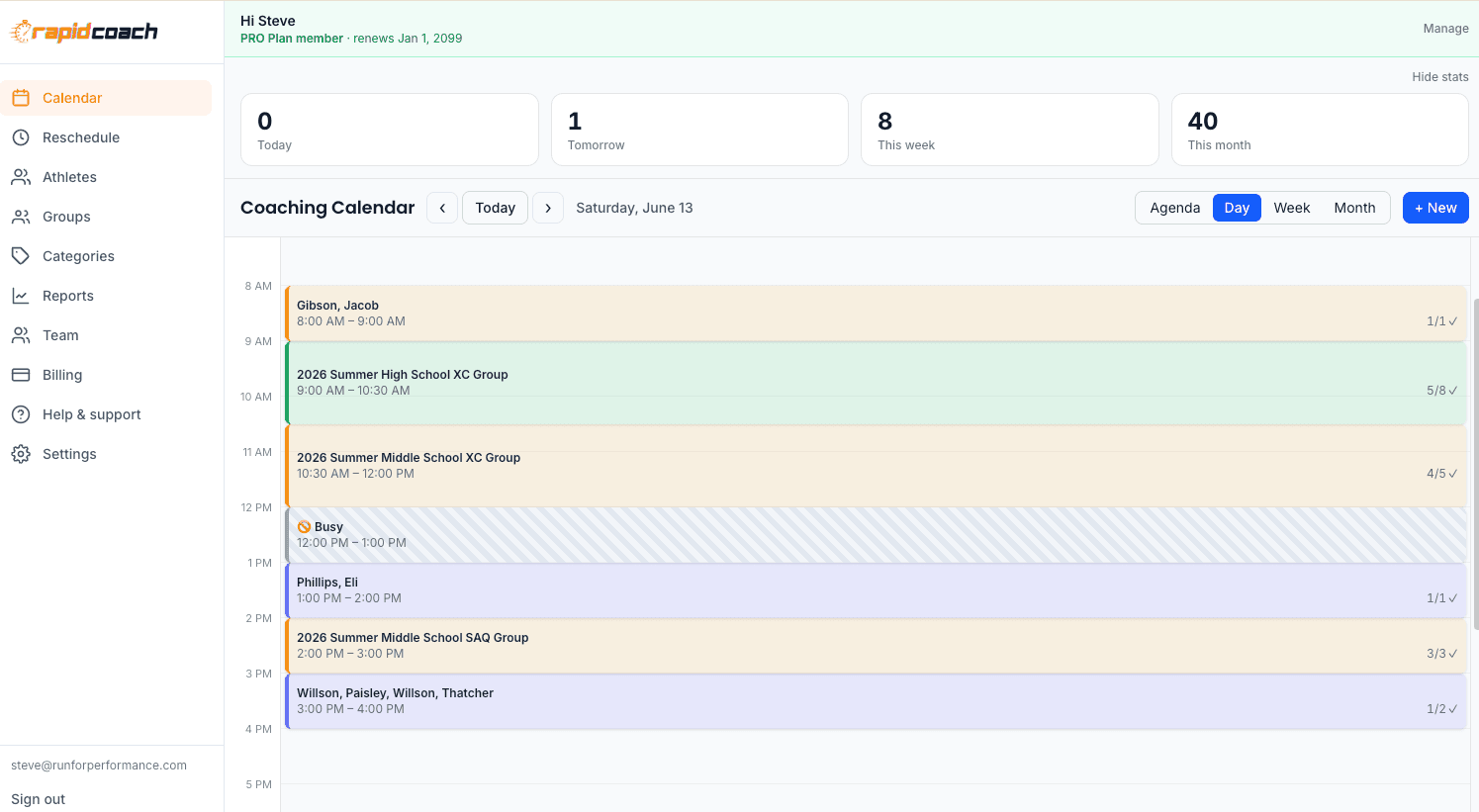Image resolution: width=1479 pixels, height=812 pixels.
Task: Click the Billing card icon
Action: click(x=21, y=375)
